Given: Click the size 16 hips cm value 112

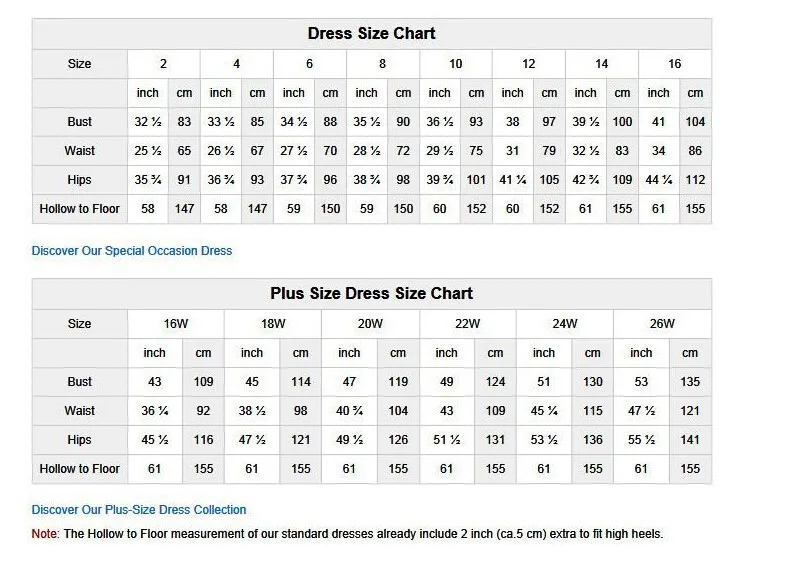Looking at the screenshot, I should click(x=695, y=179).
